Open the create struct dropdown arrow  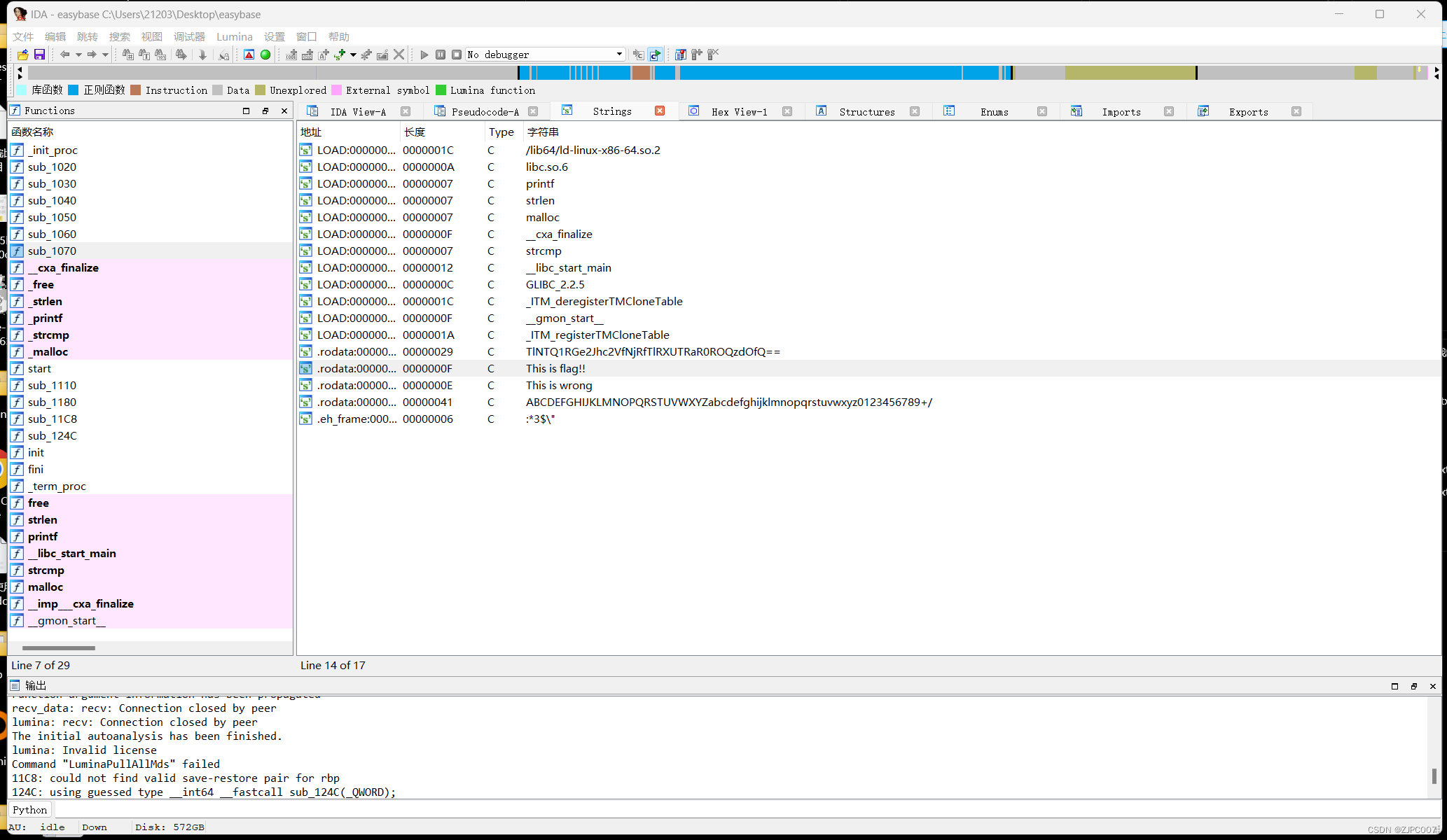click(x=354, y=55)
